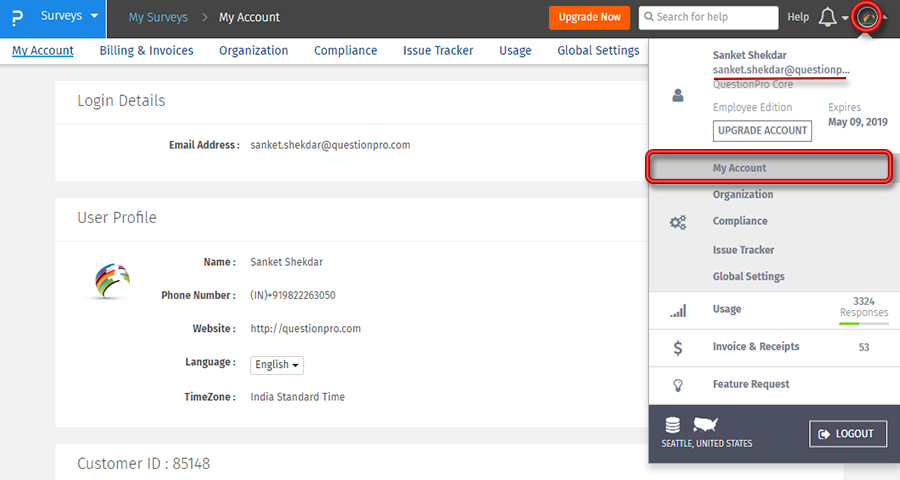Click the website http://questionpro.com text
The width and height of the screenshot is (900, 480).
pos(305,328)
